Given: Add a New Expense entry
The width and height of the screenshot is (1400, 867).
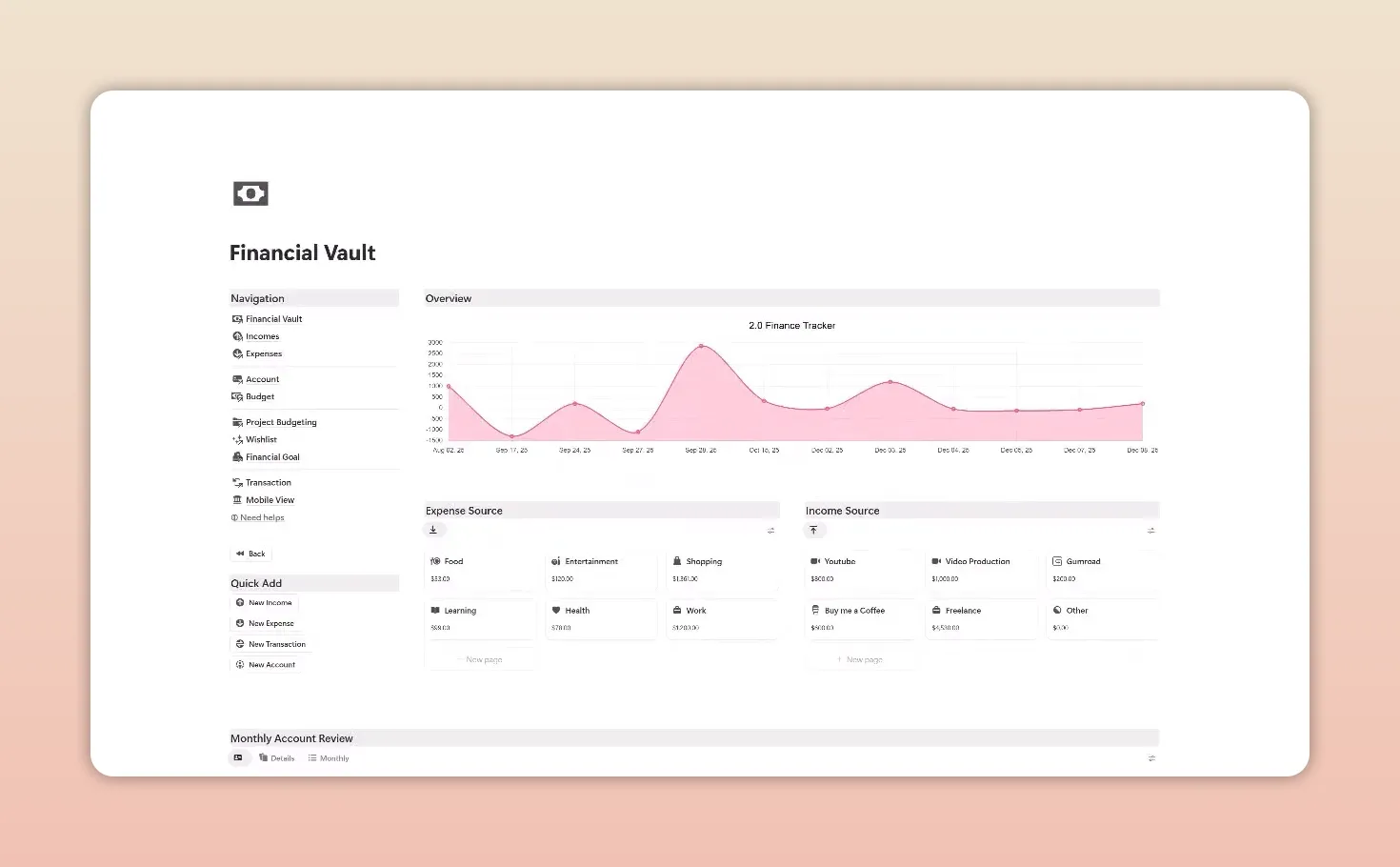Looking at the screenshot, I should coord(265,623).
